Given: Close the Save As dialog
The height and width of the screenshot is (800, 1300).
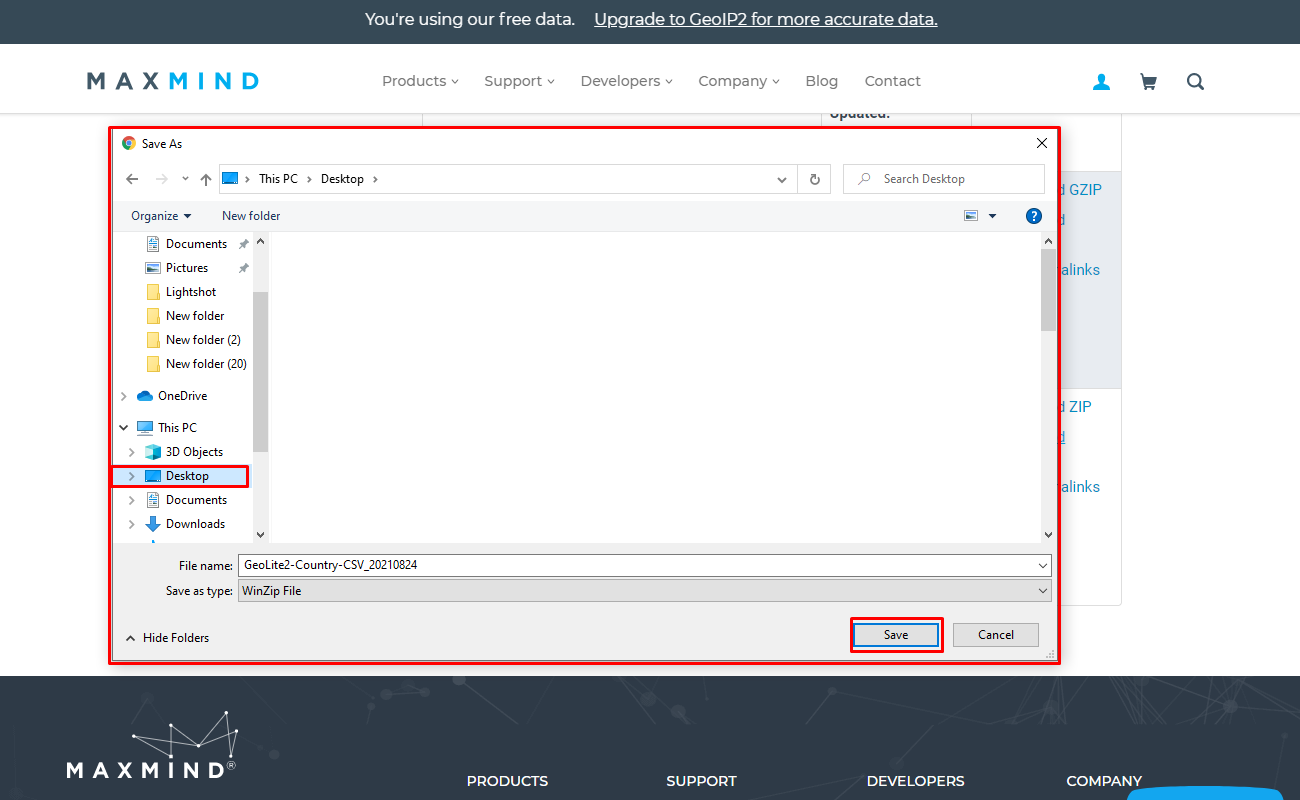Looking at the screenshot, I should coord(1041,143).
